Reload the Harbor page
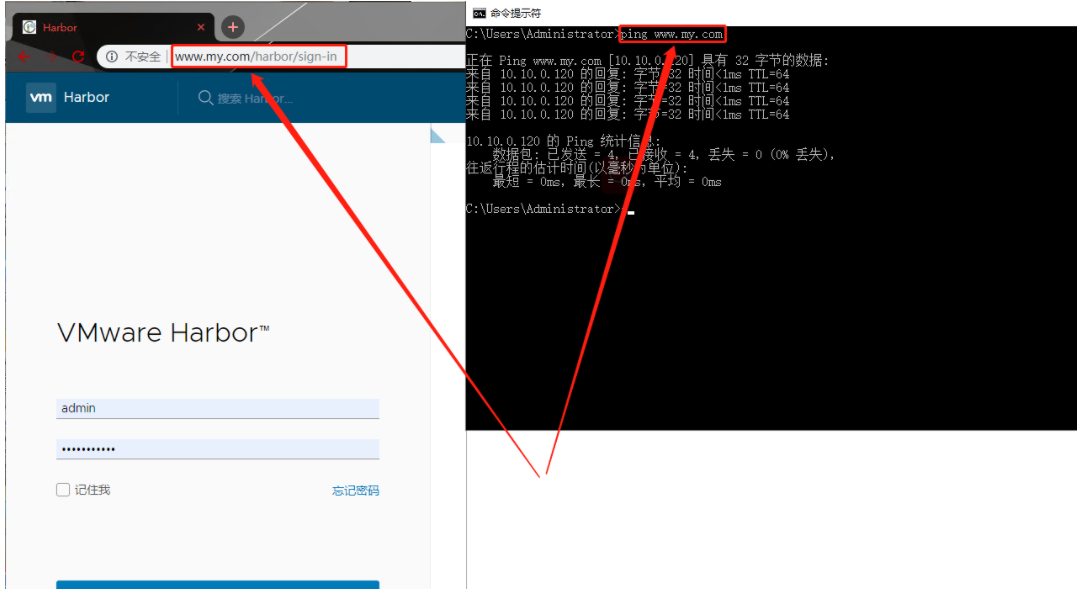The image size is (1077, 589). [x=78, y=56]
